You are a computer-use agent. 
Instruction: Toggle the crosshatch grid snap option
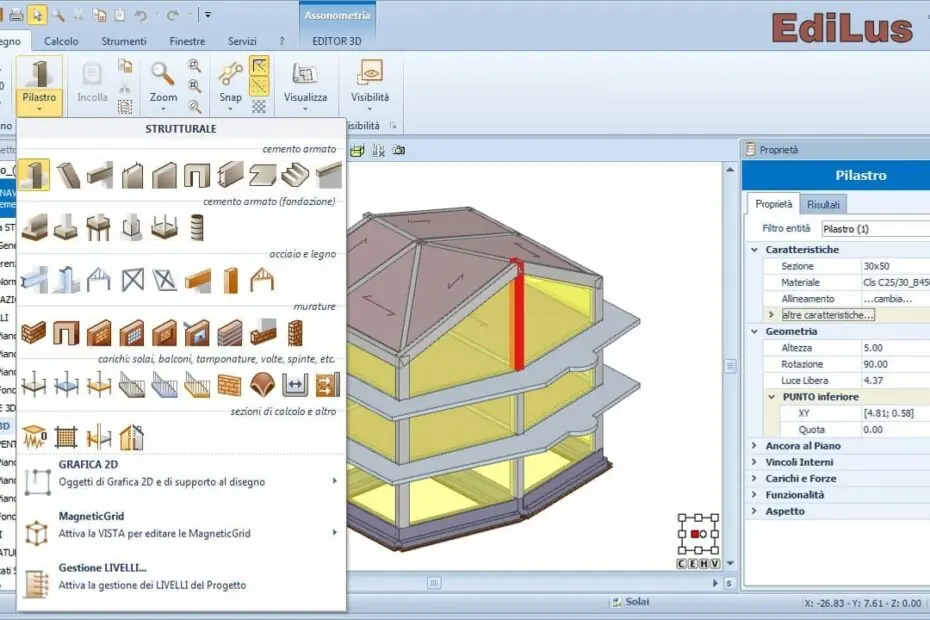tap(259, 107)
